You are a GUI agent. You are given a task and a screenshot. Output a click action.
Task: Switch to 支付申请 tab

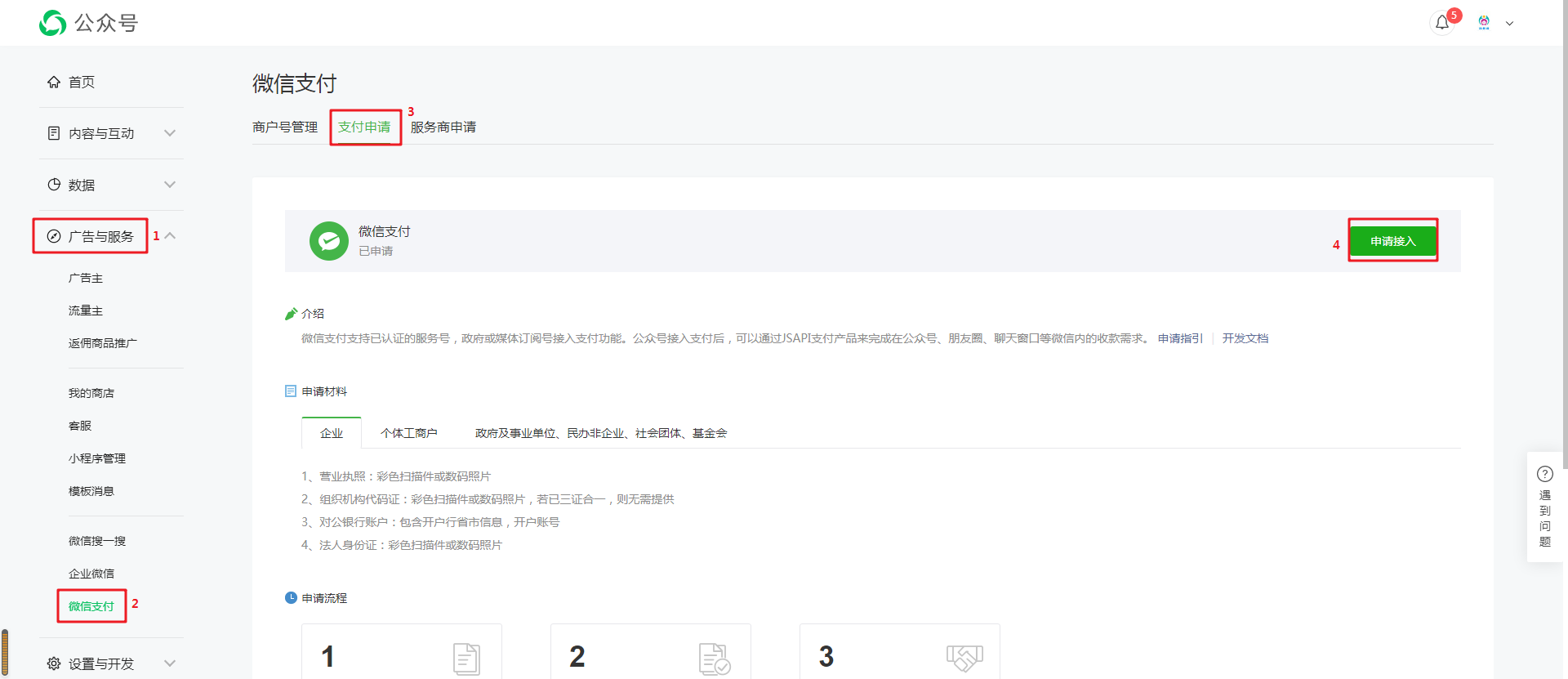pos(364,127)
